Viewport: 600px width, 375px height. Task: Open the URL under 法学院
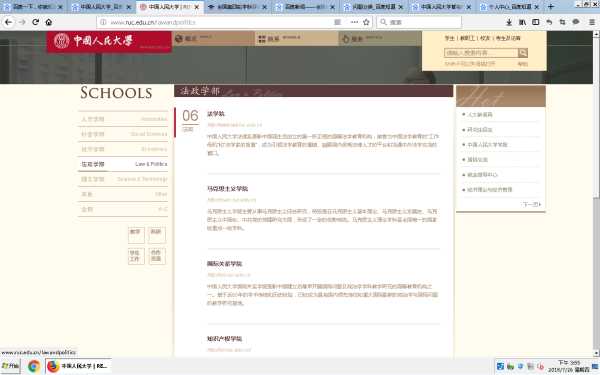235,125
